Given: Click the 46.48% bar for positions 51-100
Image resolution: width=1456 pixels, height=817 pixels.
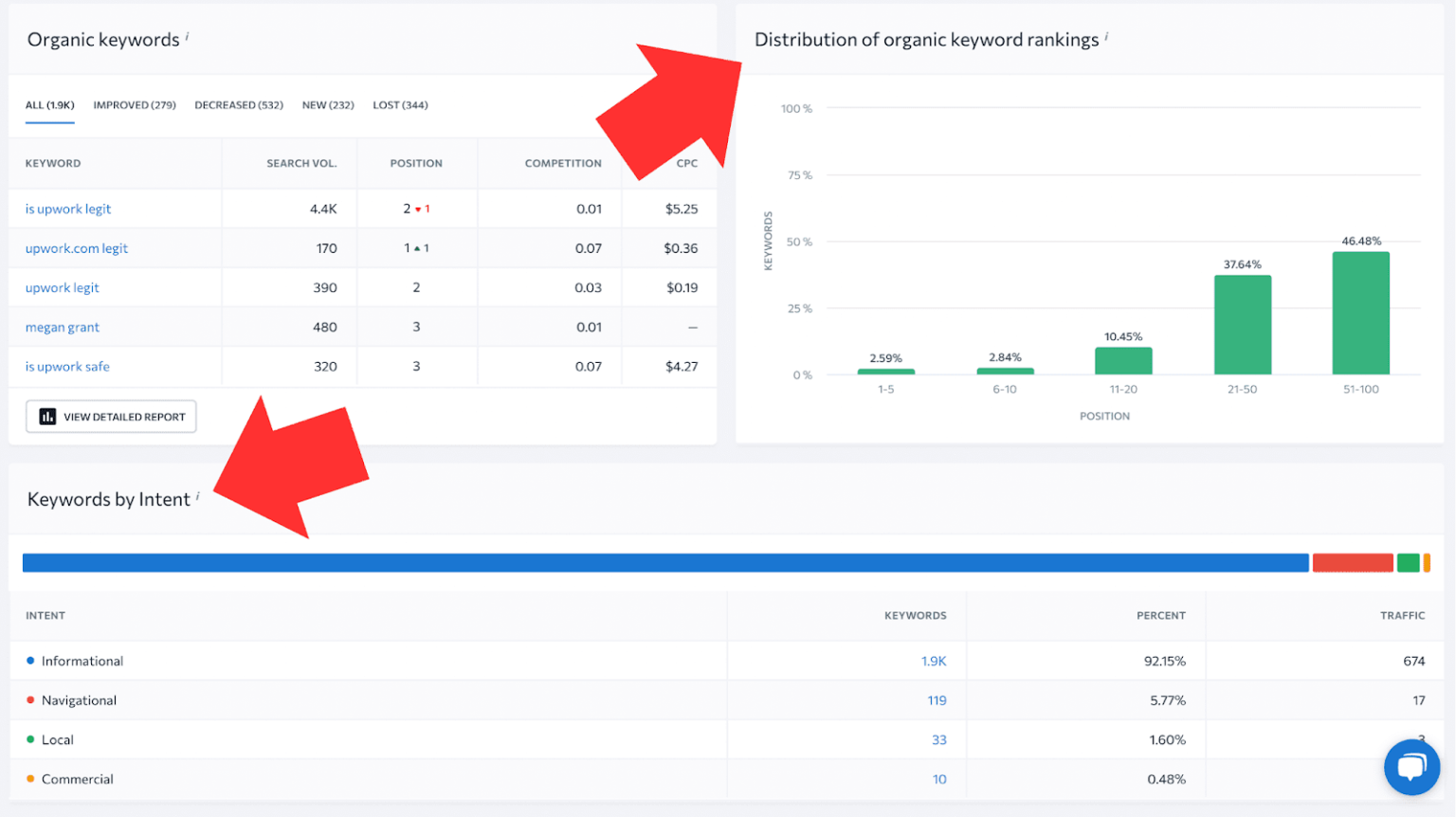Looking at the screenshot, I should [x=1359, y=313].
